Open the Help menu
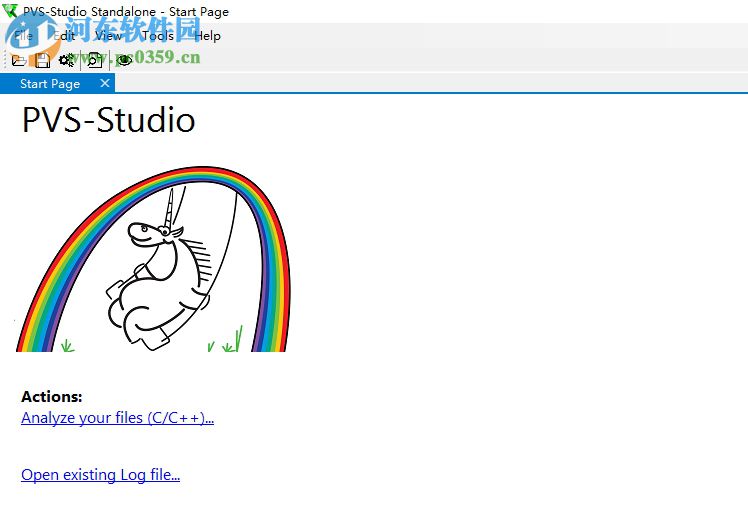Image resolution: width=748 pixels, height=517 pixels. click(x=208, y=36)
